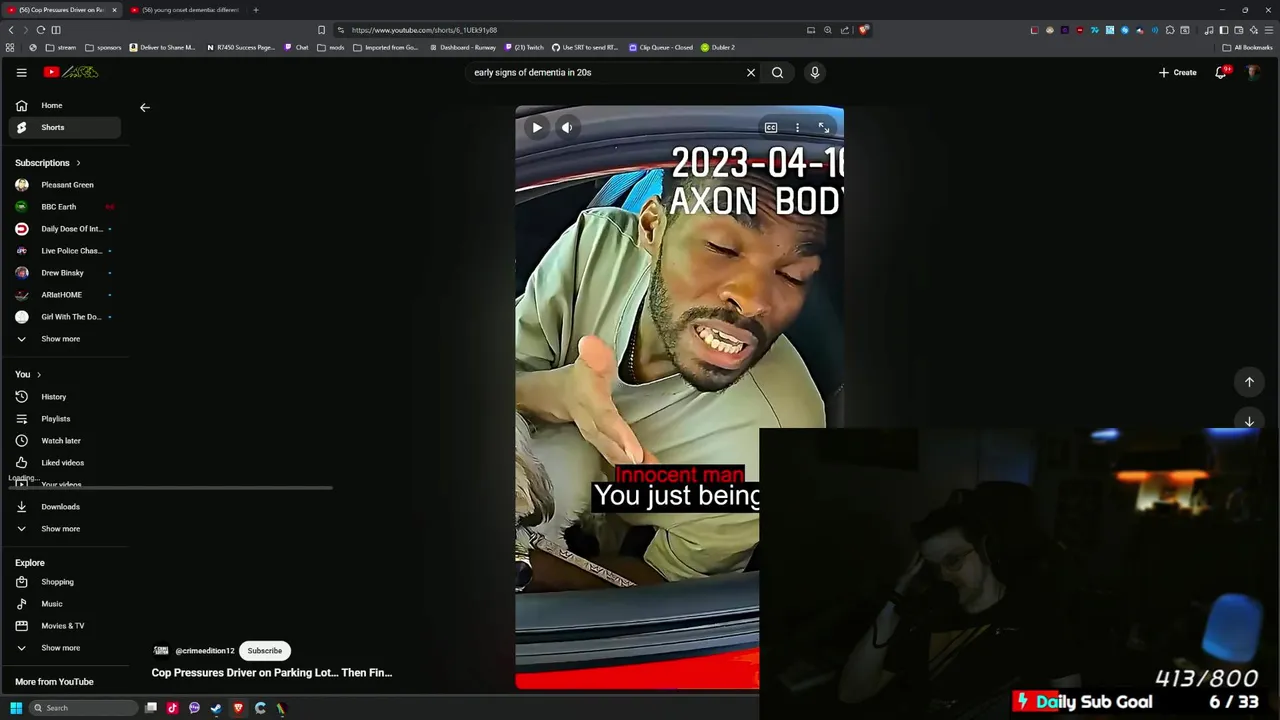The width and height of the screenshot is (1280, 720).
Task: Select Shorts in the YouTube sidebar
Action: click(x=65, y=127)
